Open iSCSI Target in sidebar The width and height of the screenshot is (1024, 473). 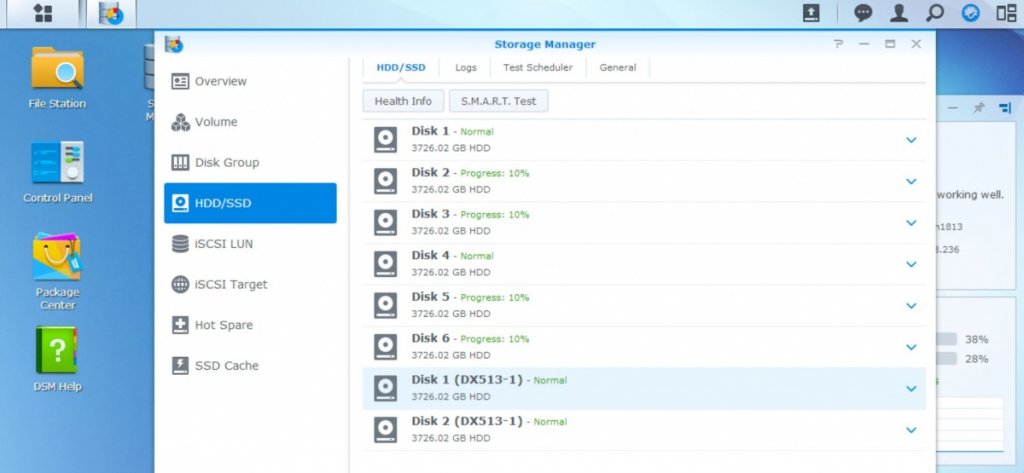pyautogui.click(x=250, y=284)
